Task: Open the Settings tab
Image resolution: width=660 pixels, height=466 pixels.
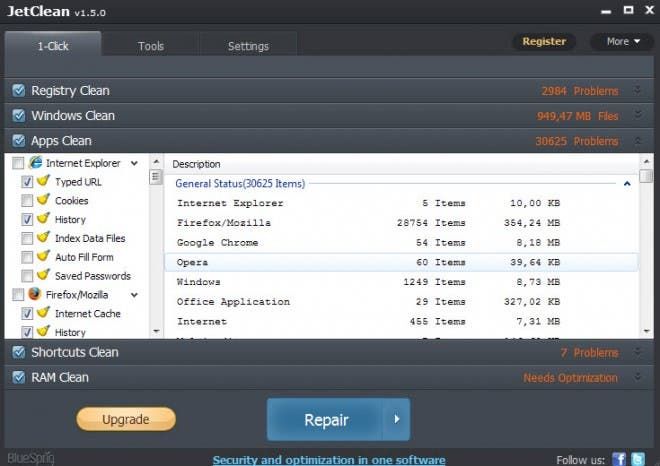Action: click(248, 45)
